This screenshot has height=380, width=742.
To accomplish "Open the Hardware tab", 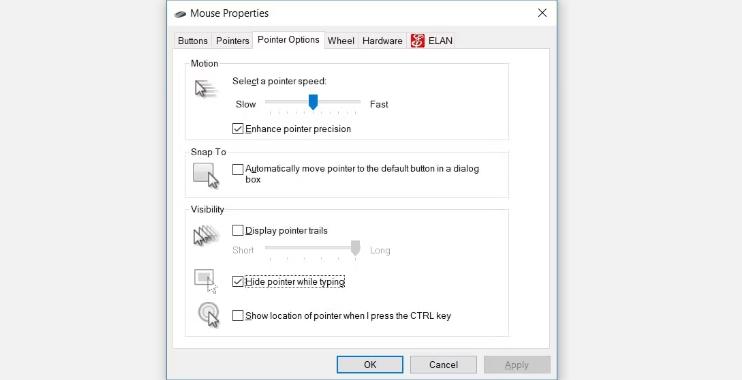I will click(x=382, y=41).
